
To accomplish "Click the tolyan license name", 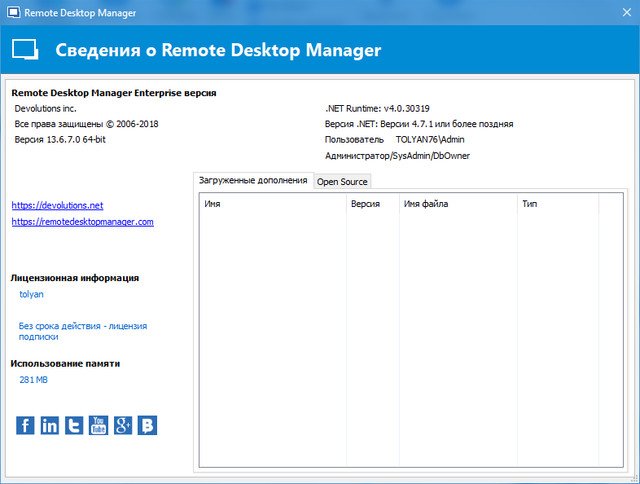I will 32,295.
